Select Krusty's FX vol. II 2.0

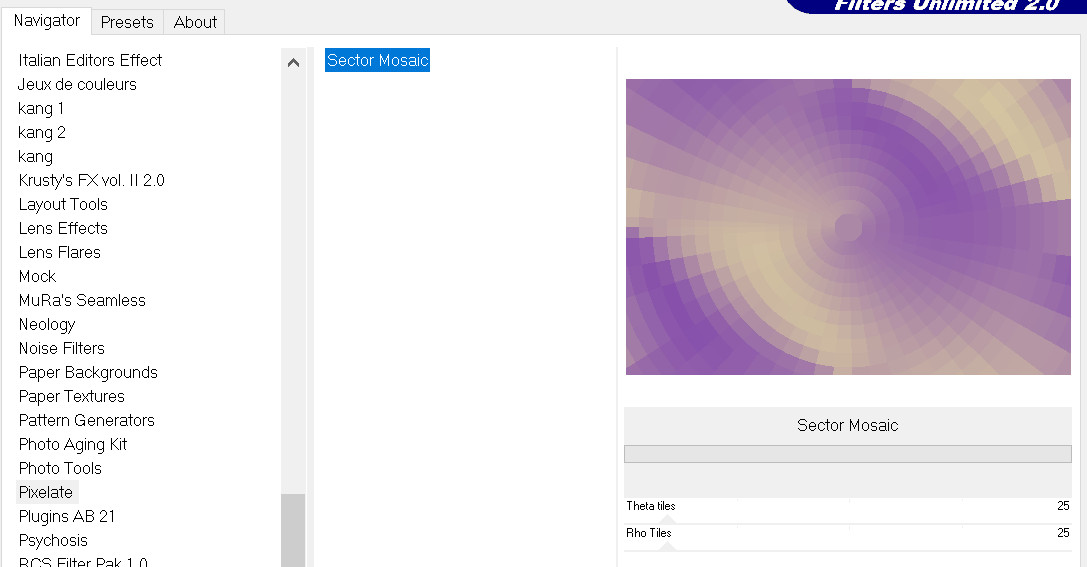click(x=91, y=181)
